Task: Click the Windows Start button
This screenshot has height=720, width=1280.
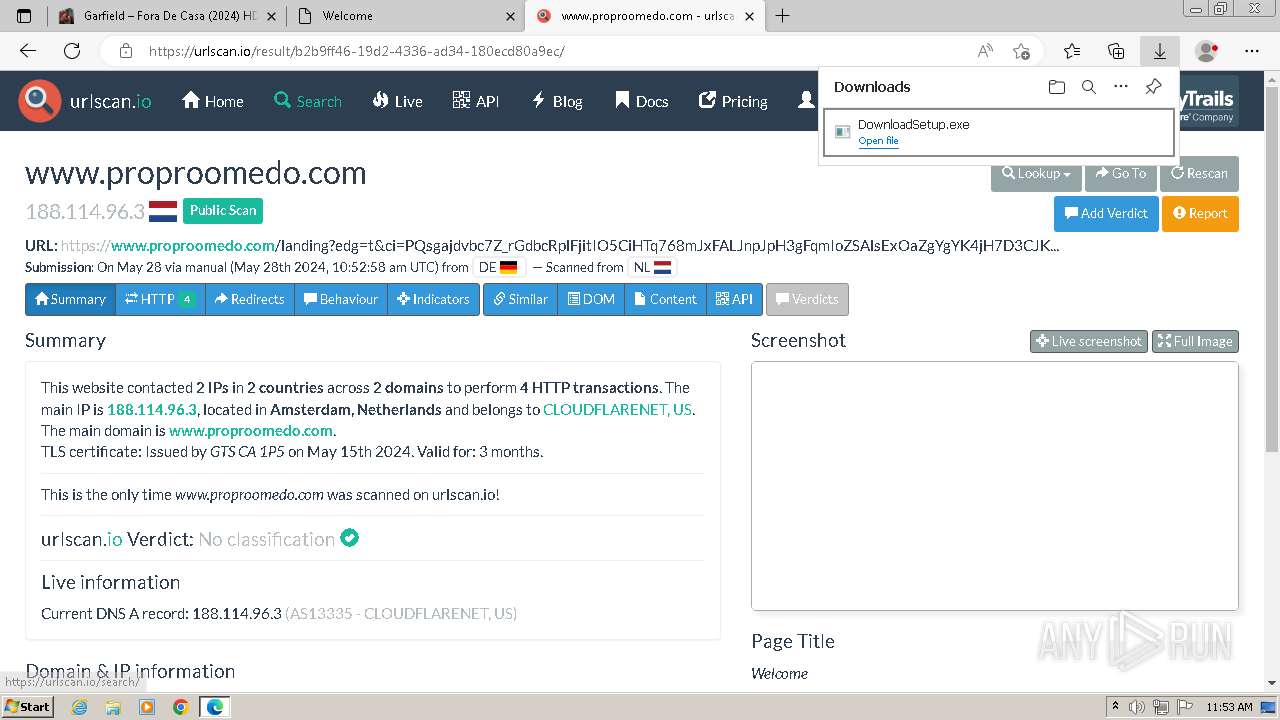Action: [x=27, y=706]
